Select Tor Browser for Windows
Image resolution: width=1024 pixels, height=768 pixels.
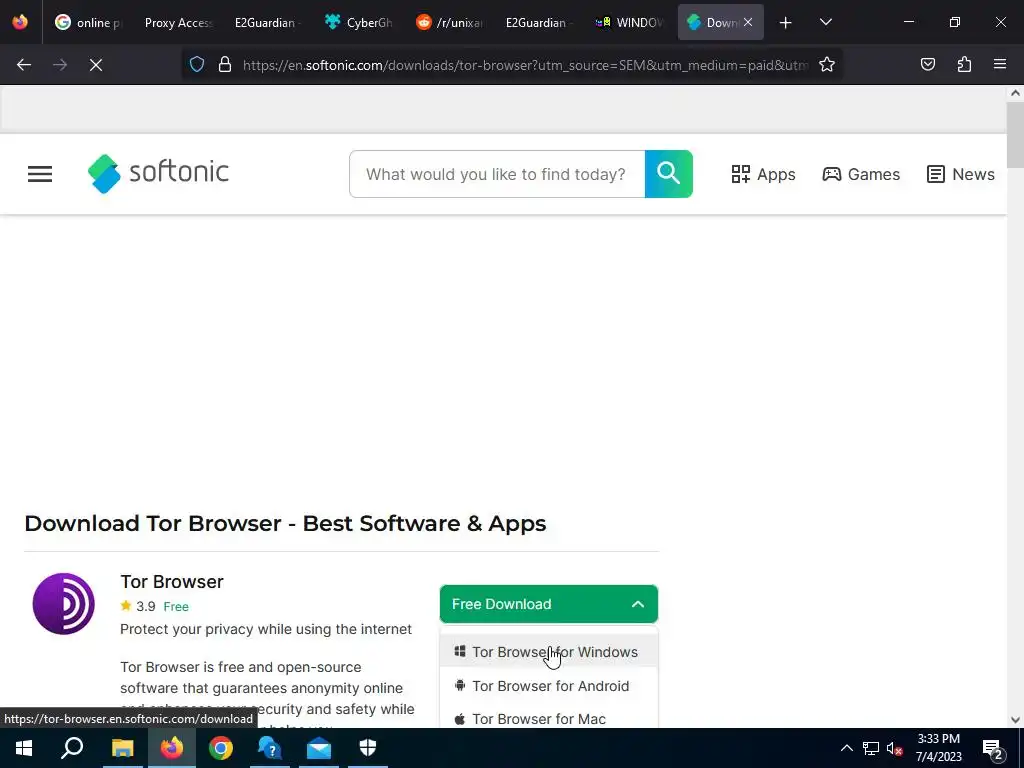click(x=549, y=652)
